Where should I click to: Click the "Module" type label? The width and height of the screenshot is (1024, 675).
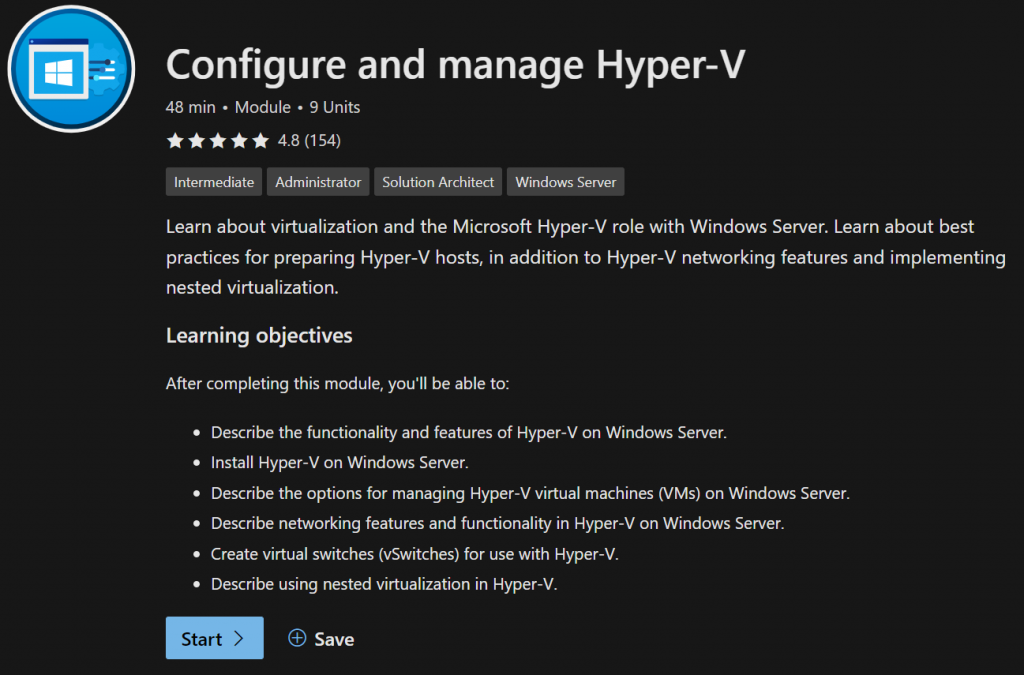(263, 107)
